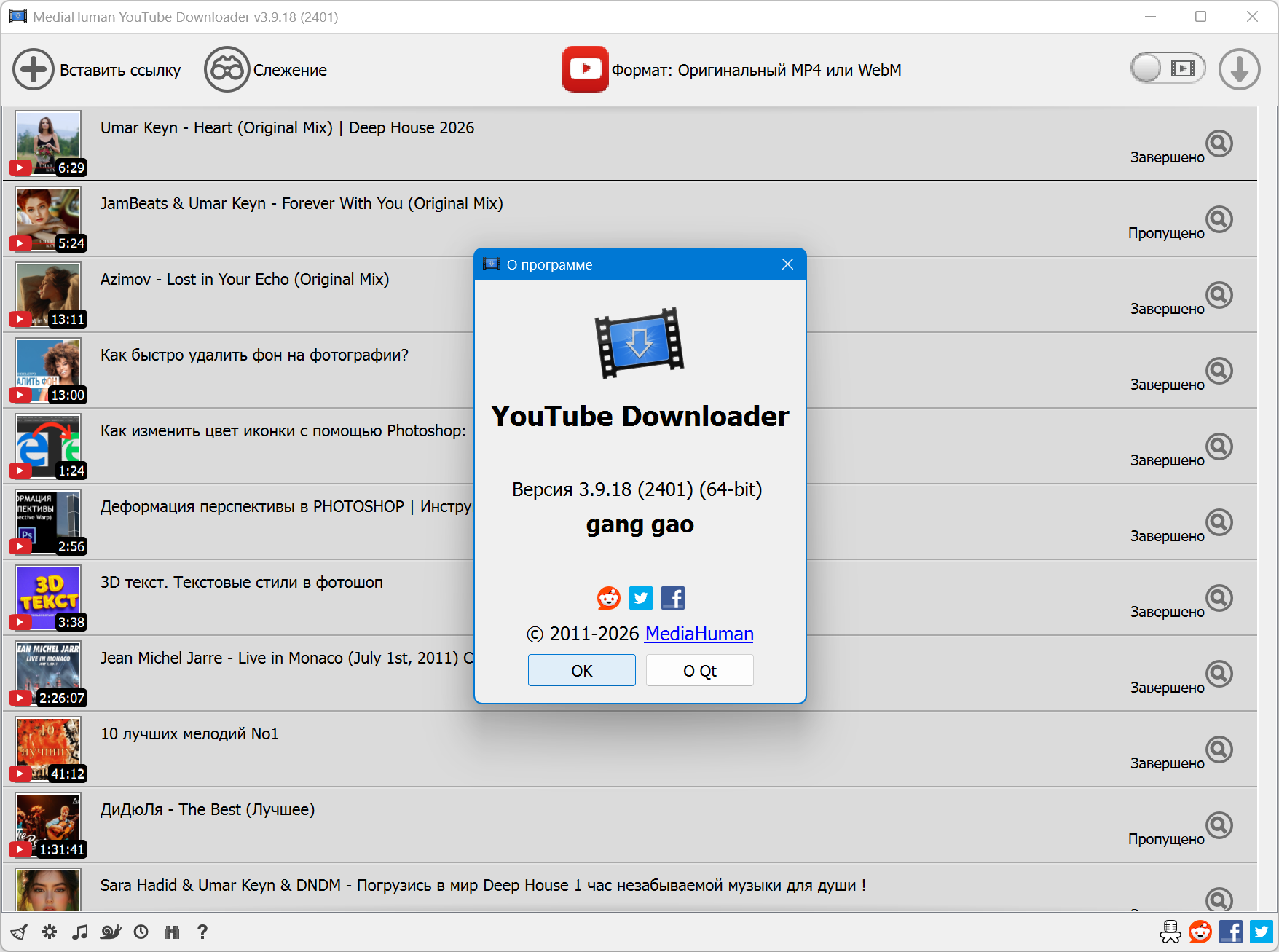
Task: Click the clock icon in bottom bar
Action: coord(141,932)
